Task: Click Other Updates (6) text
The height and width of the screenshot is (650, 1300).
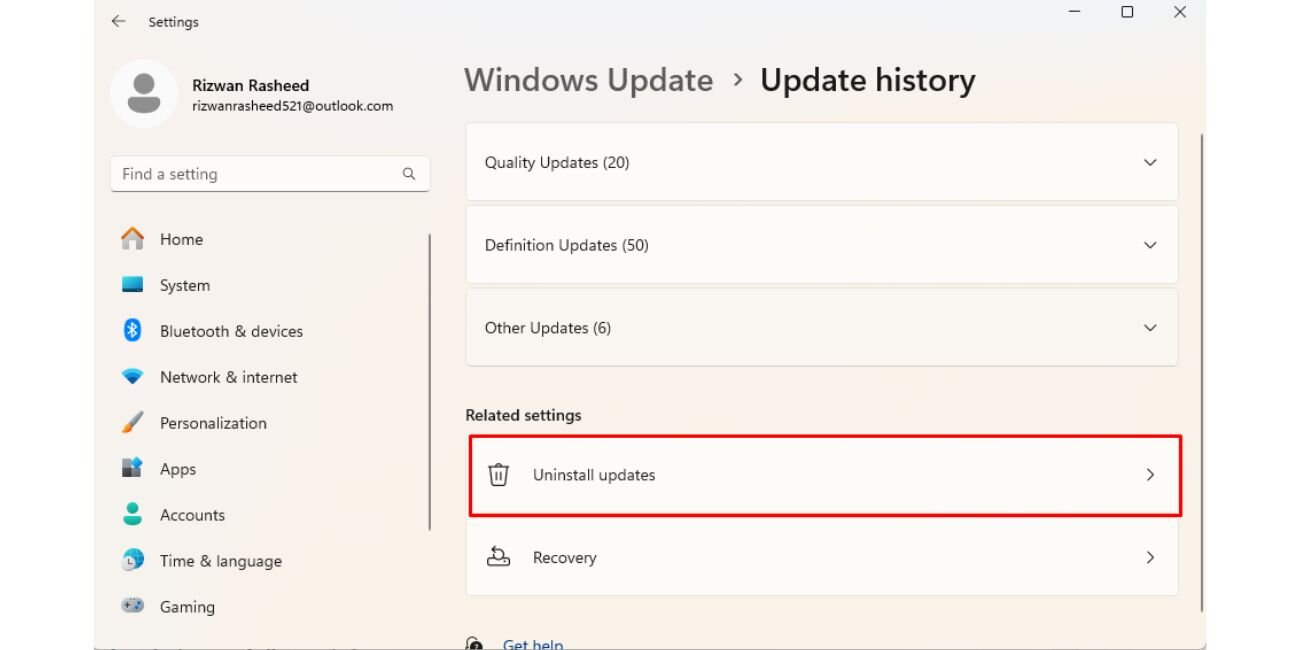Action: (548, 328)
